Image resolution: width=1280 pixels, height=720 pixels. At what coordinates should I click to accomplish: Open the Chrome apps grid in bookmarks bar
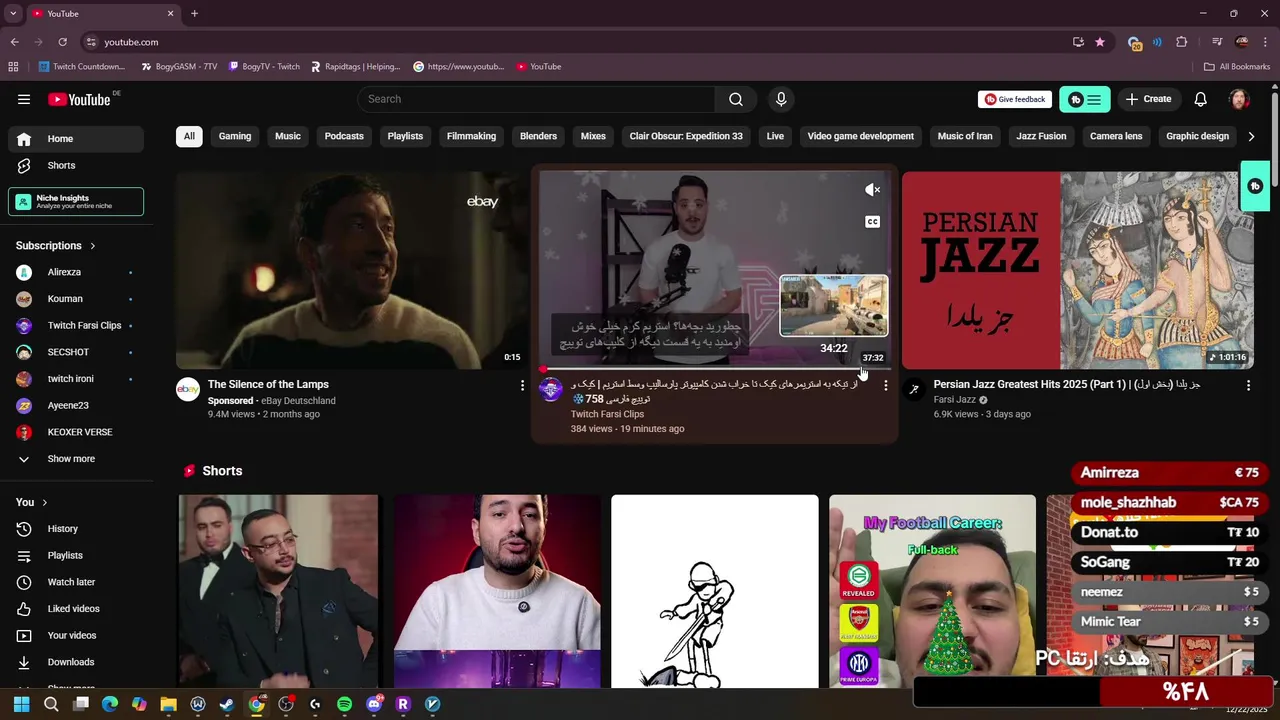[x=13, y=67]
